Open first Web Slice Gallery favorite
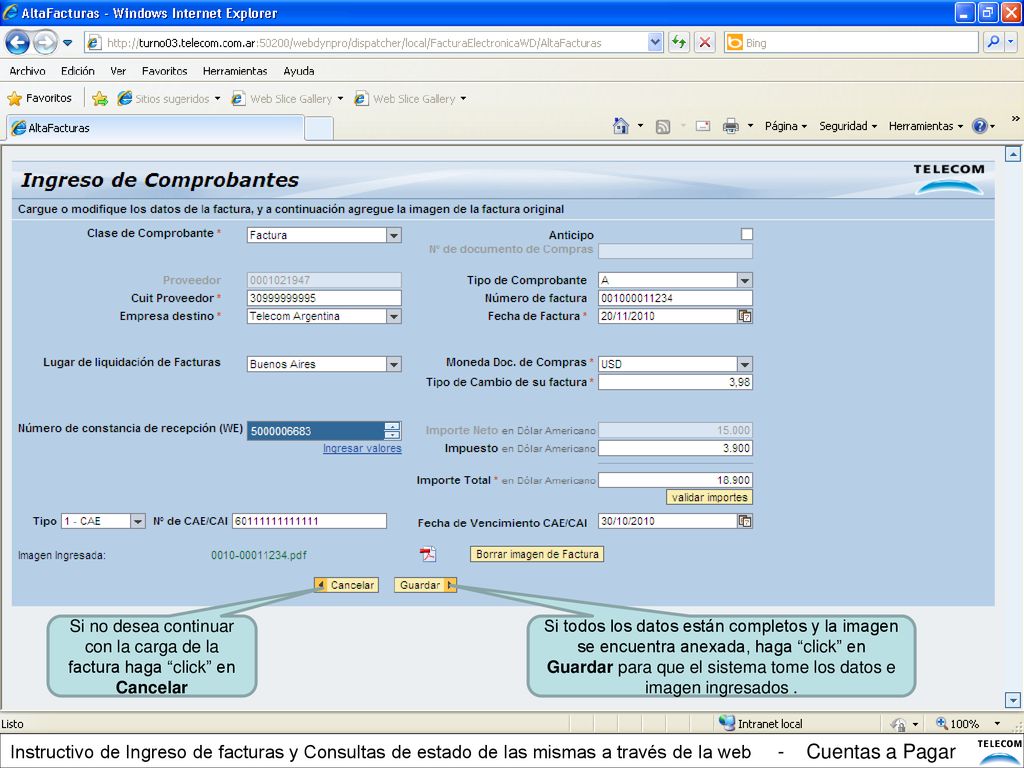Screen dimensions: 1024x768 click(x=288, y=99)
